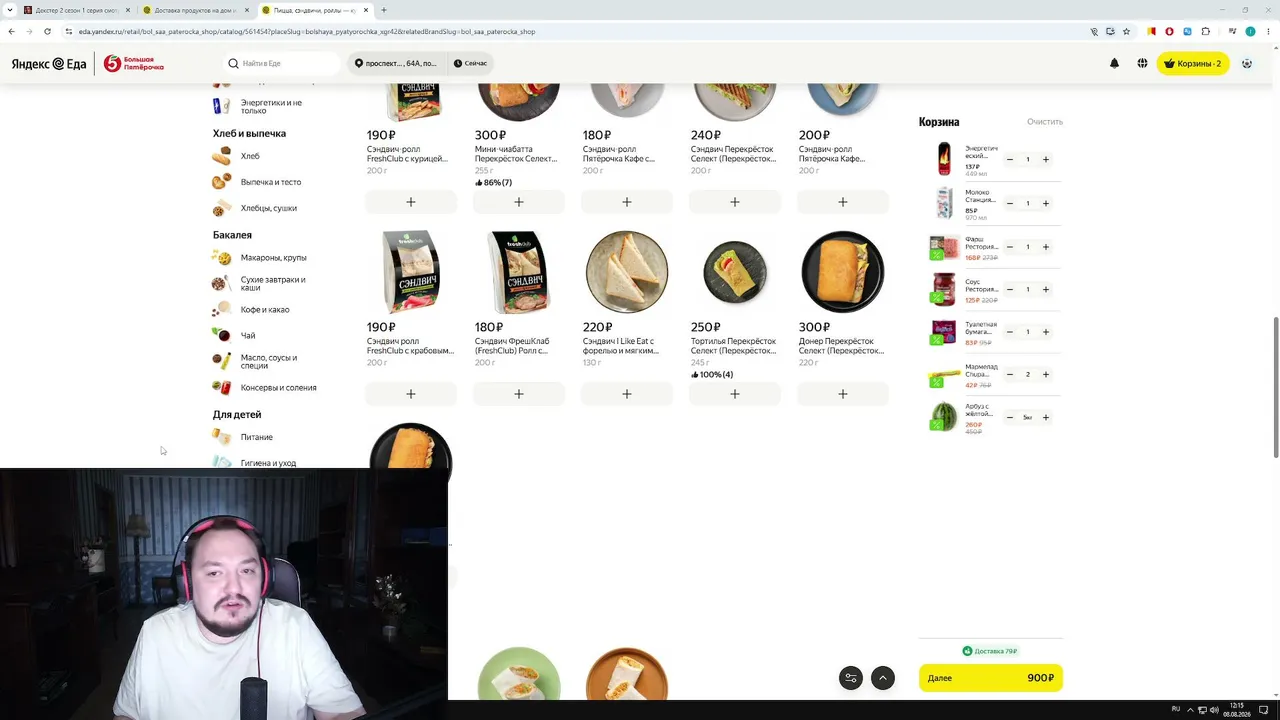The height and width of the screenshot is (720, 1280).
Task: Open delivery time selector Сейчас
Action: coord(470,63)
